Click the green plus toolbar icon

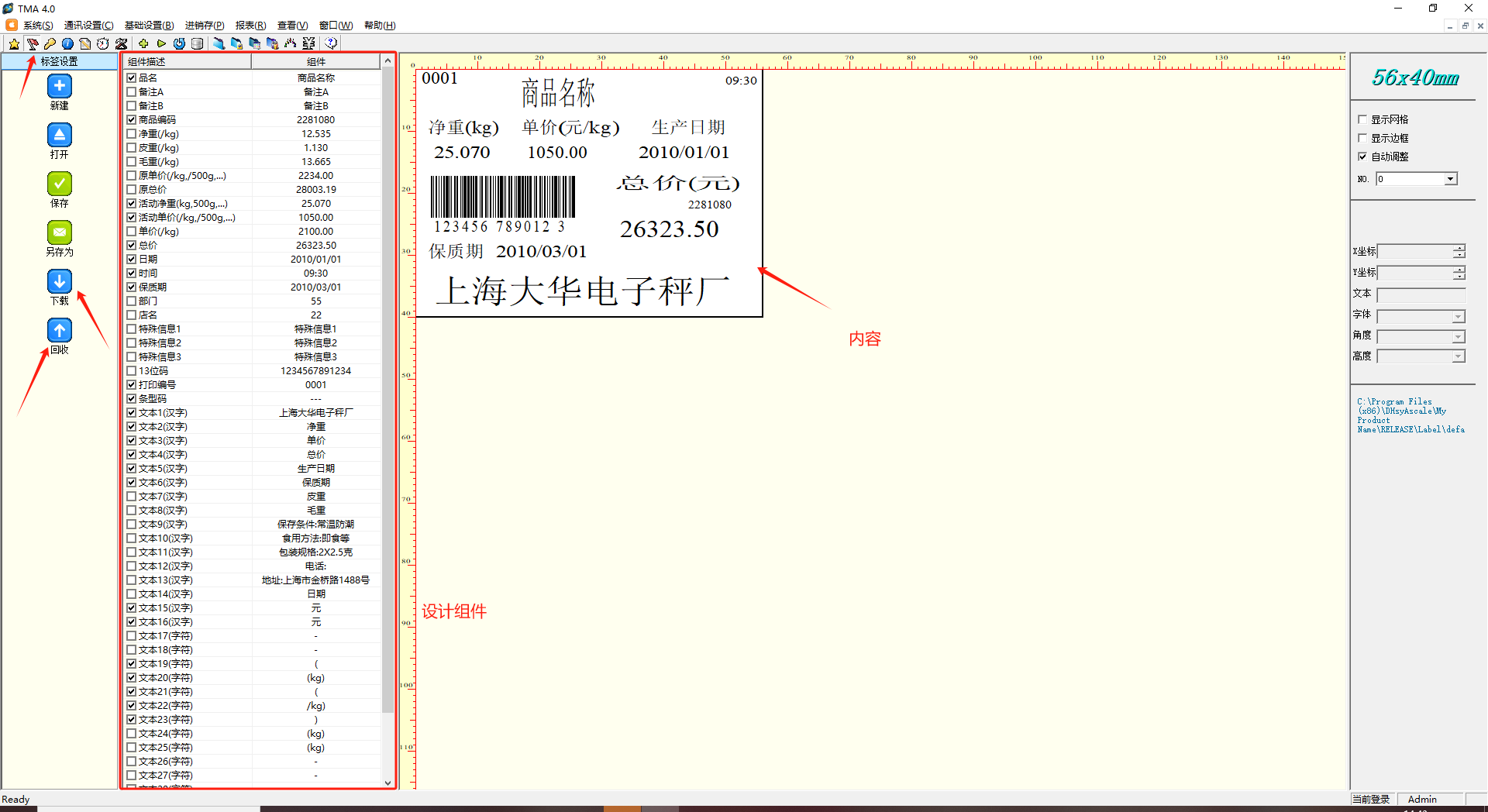[x=143, y=43]
